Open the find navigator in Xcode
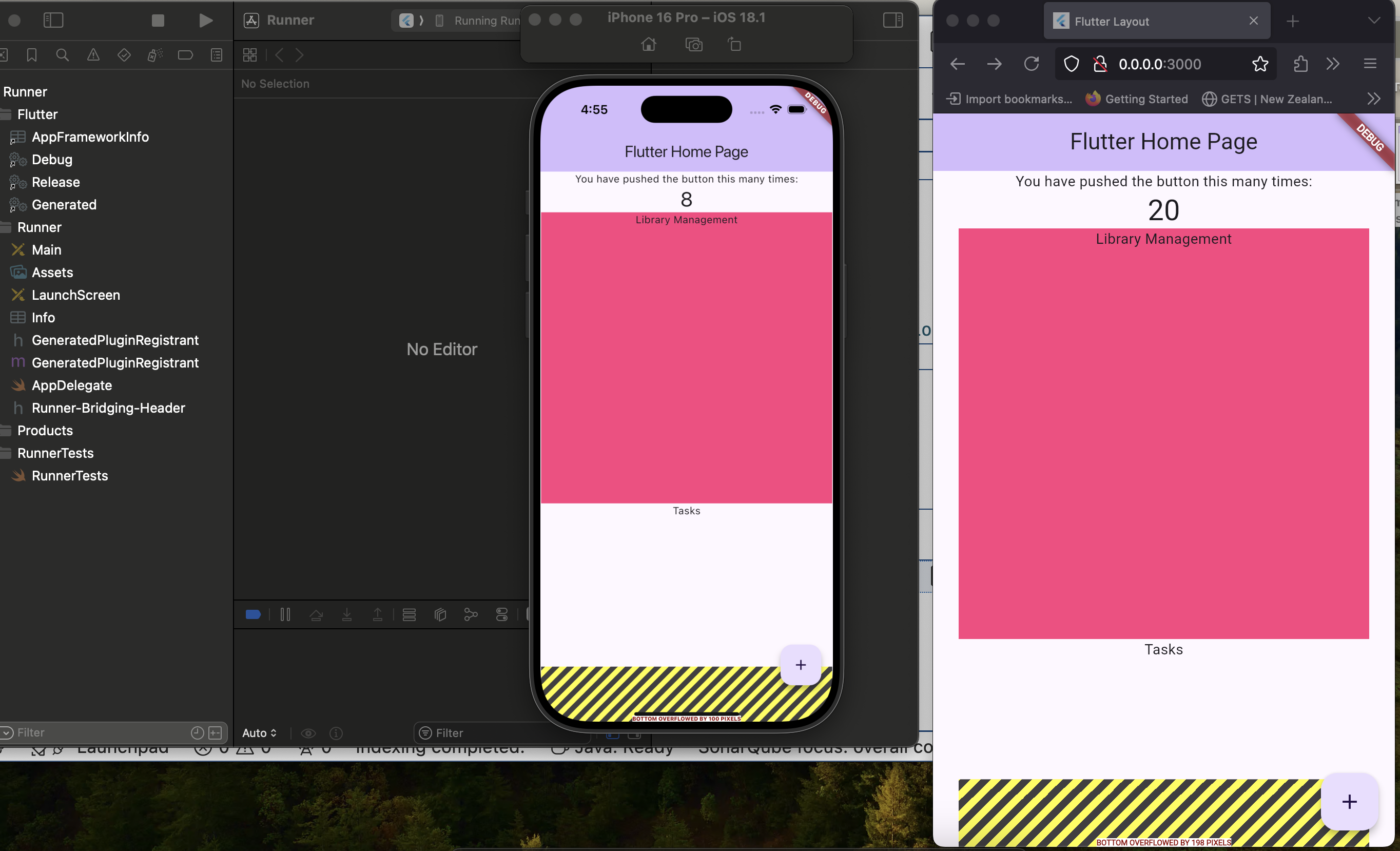 point(63,55)
